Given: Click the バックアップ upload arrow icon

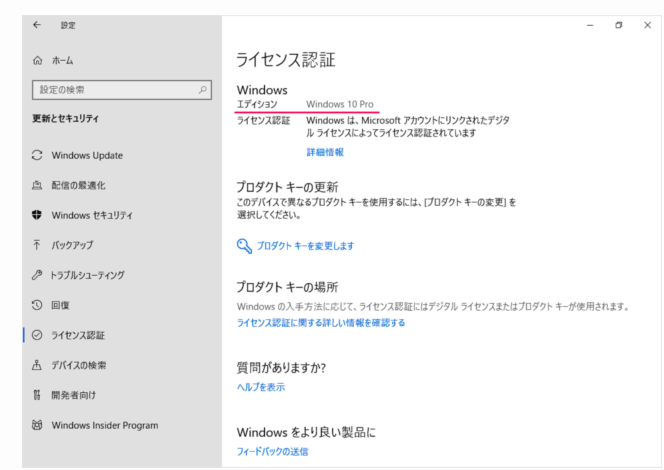Looking at the screenshot, I should [x=37, y=245].
